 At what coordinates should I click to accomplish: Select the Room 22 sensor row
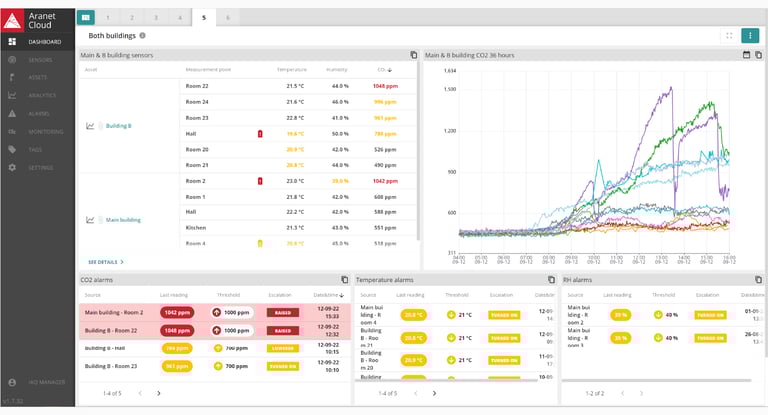pyautogui.click(x=298, y=86)
